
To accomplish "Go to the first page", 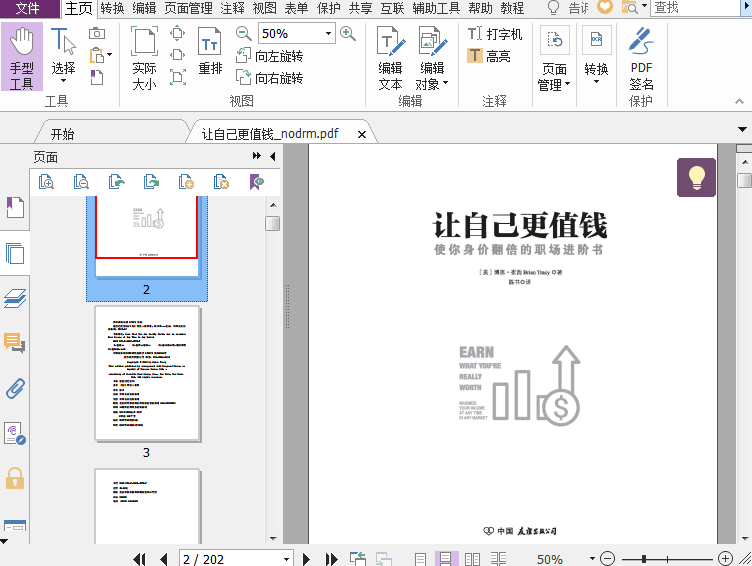I will coord(139,559).
